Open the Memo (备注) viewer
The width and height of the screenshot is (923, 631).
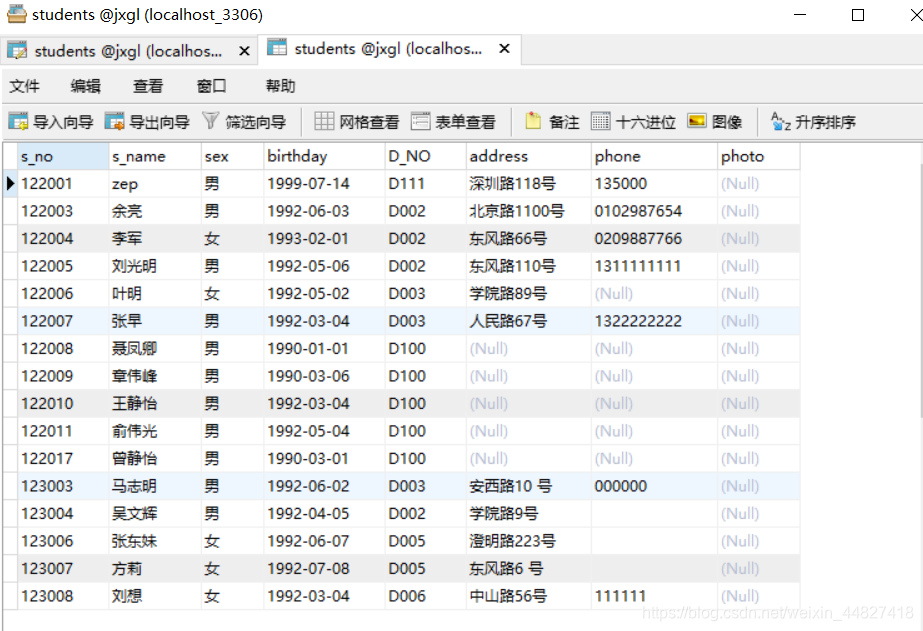pos(552,122)
